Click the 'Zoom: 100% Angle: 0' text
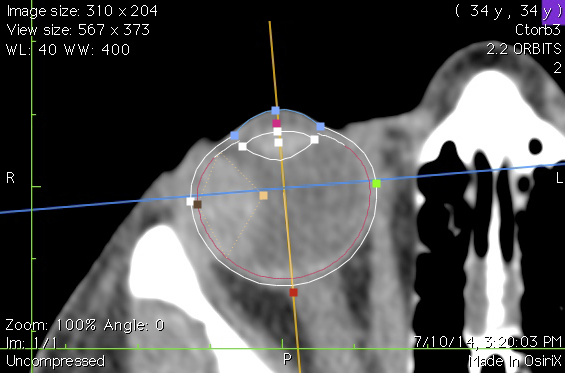This screenshot has height=373, width=565. (x=85, y=325)
